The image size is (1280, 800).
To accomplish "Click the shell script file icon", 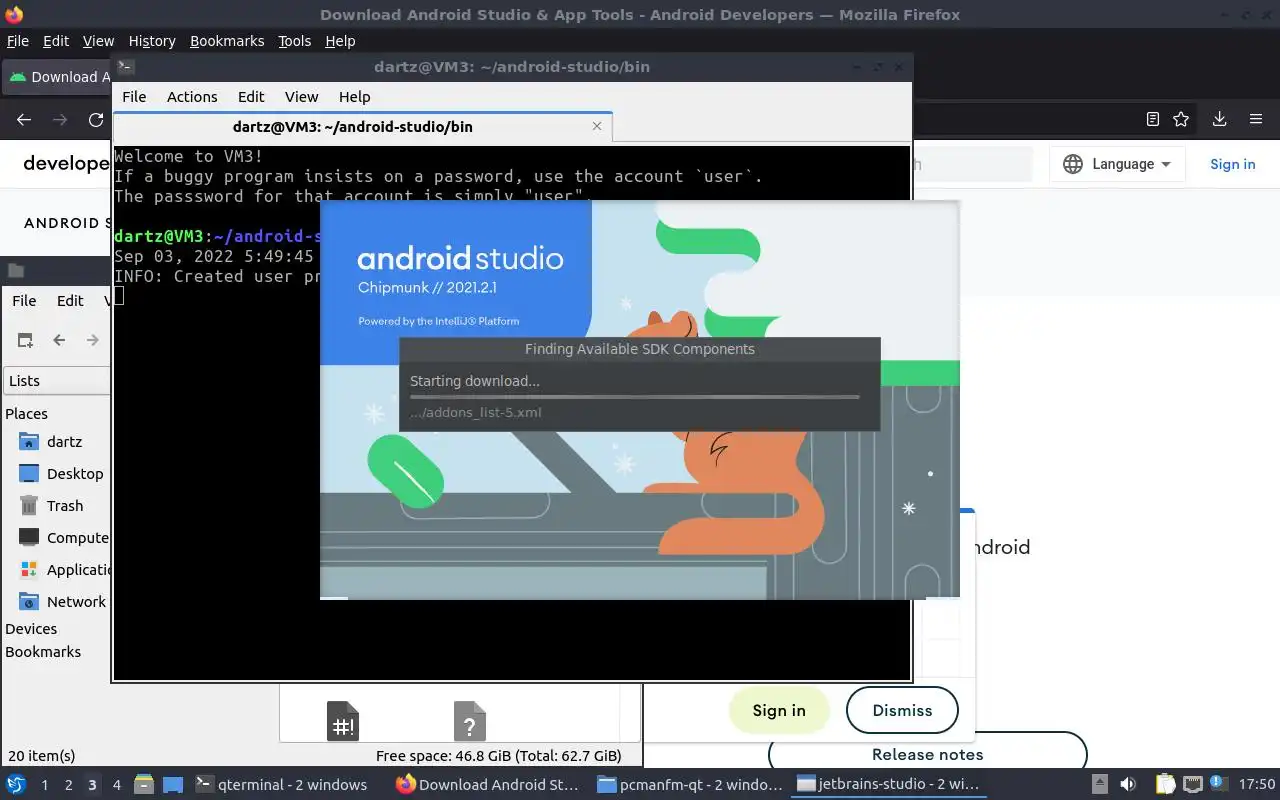I will pos(343,720).
